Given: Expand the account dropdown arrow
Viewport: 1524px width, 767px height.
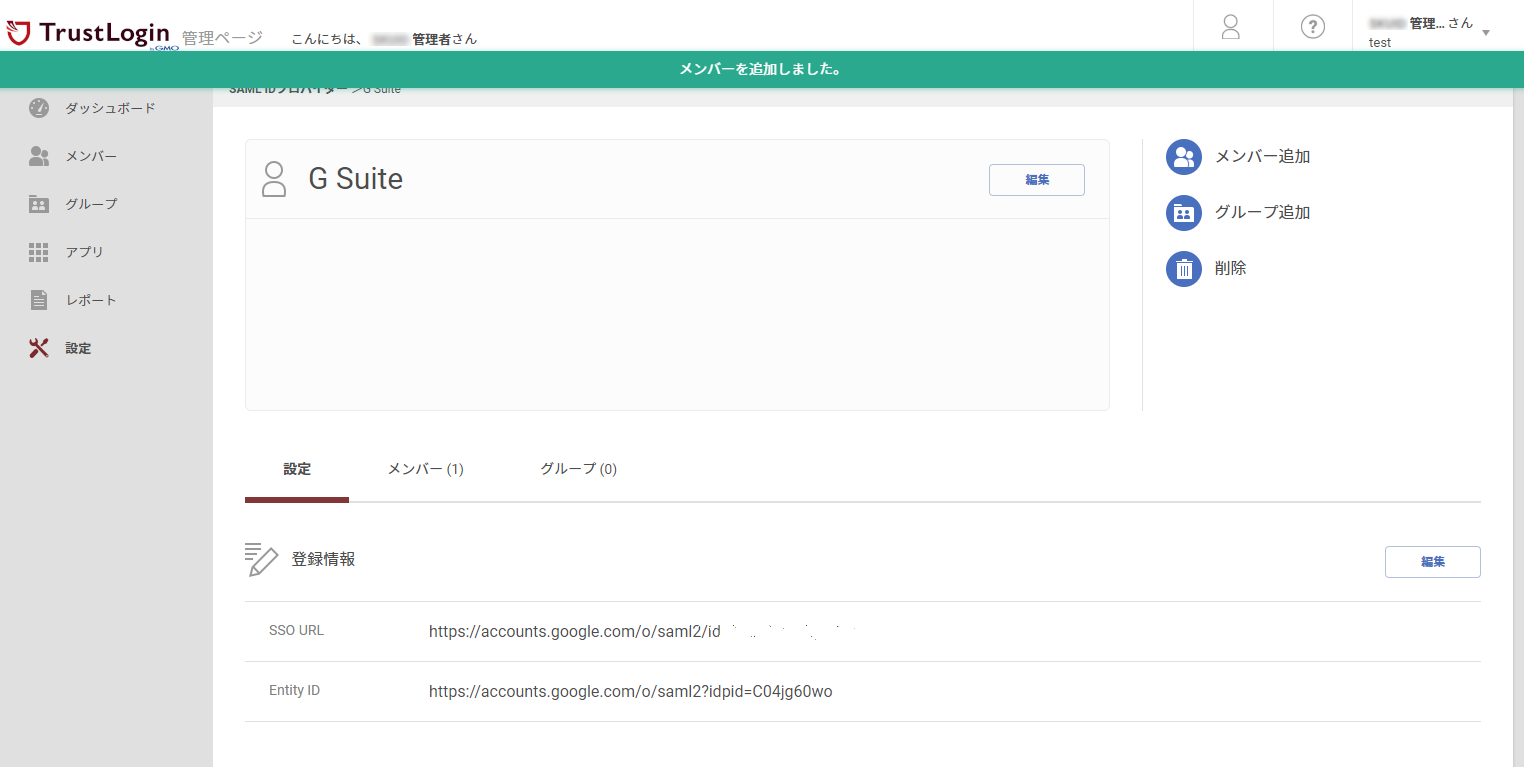Looking at the screenshot, I should (x=1486, y=32).
